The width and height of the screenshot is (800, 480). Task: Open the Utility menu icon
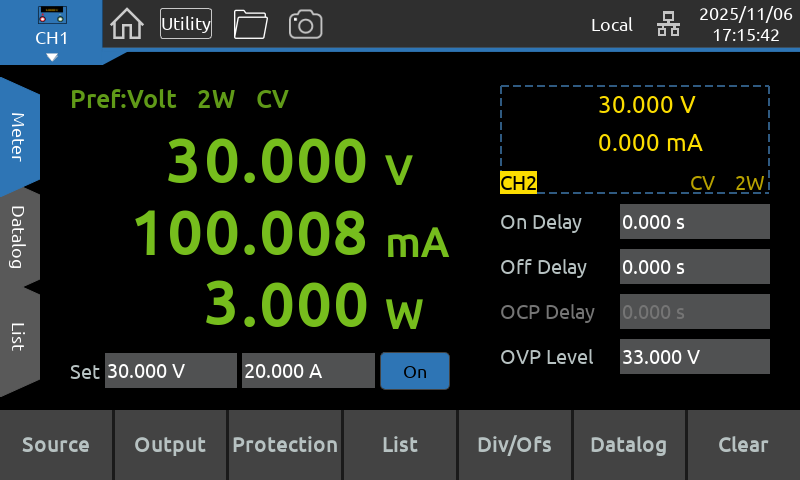pyautogui.click(x=186, y=24)
